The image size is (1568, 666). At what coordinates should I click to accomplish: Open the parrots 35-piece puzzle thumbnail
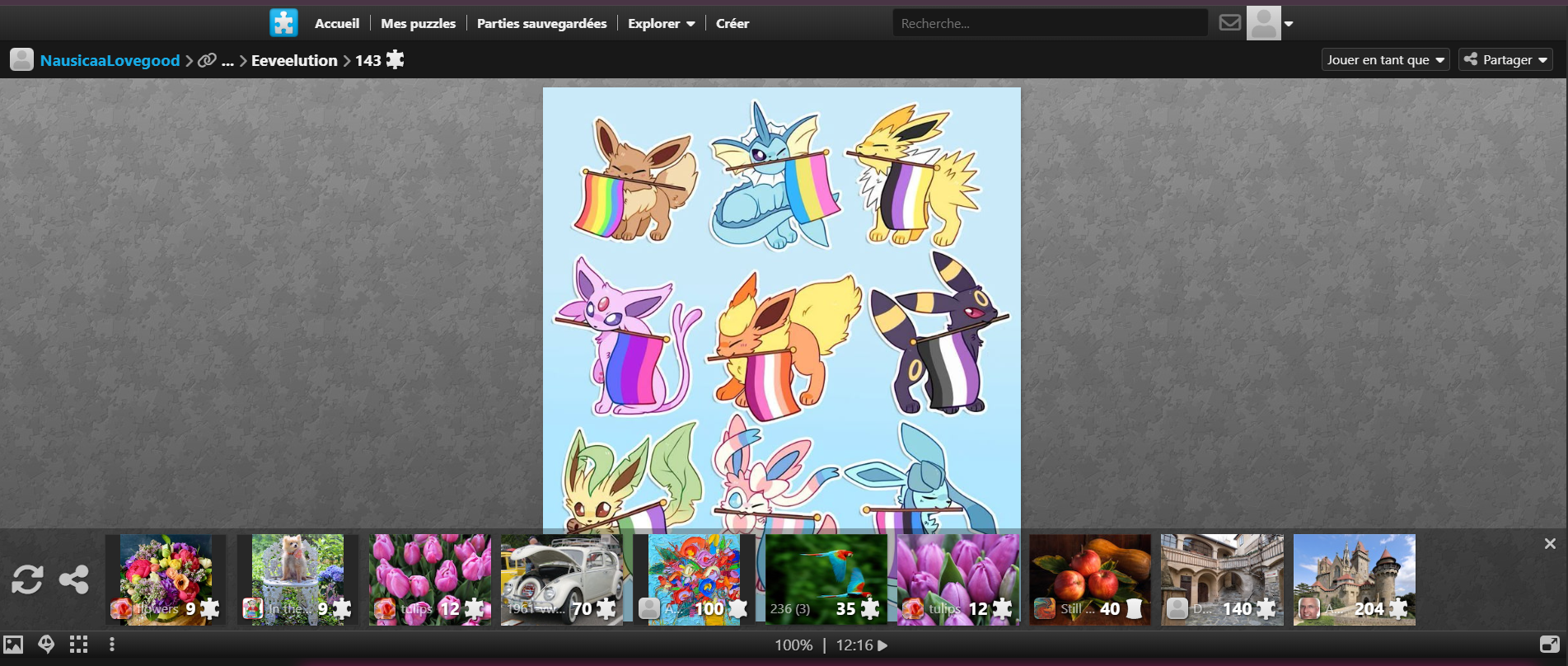826,579
